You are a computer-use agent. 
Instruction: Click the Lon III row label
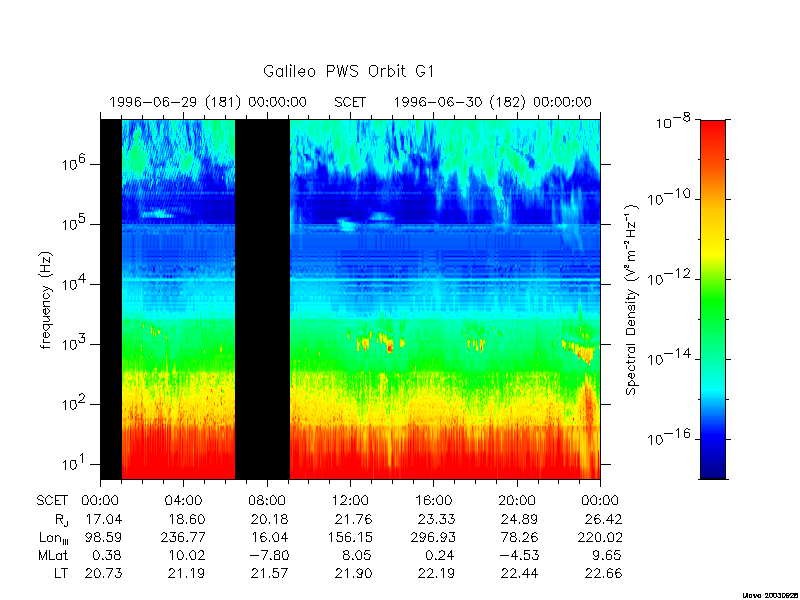click(x=54, y=538)
